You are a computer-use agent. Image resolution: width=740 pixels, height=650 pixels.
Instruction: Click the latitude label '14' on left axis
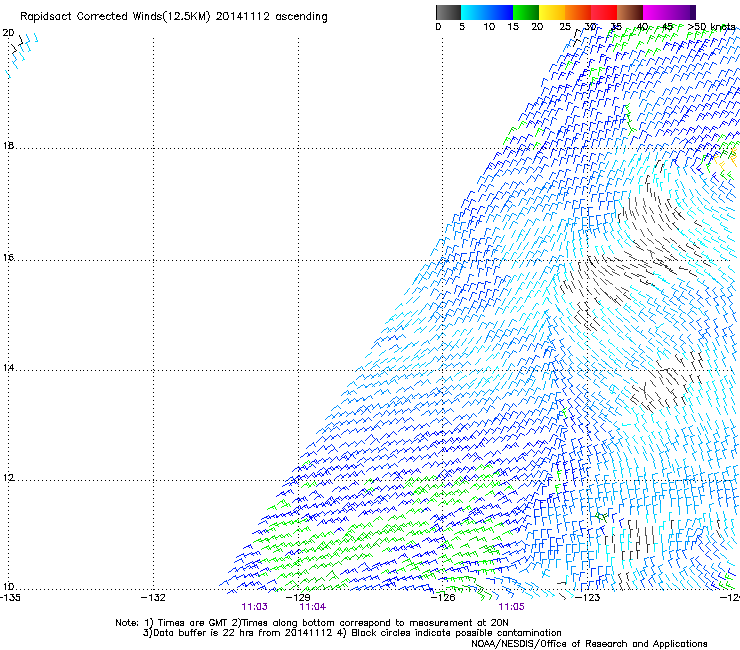[8, 367]
